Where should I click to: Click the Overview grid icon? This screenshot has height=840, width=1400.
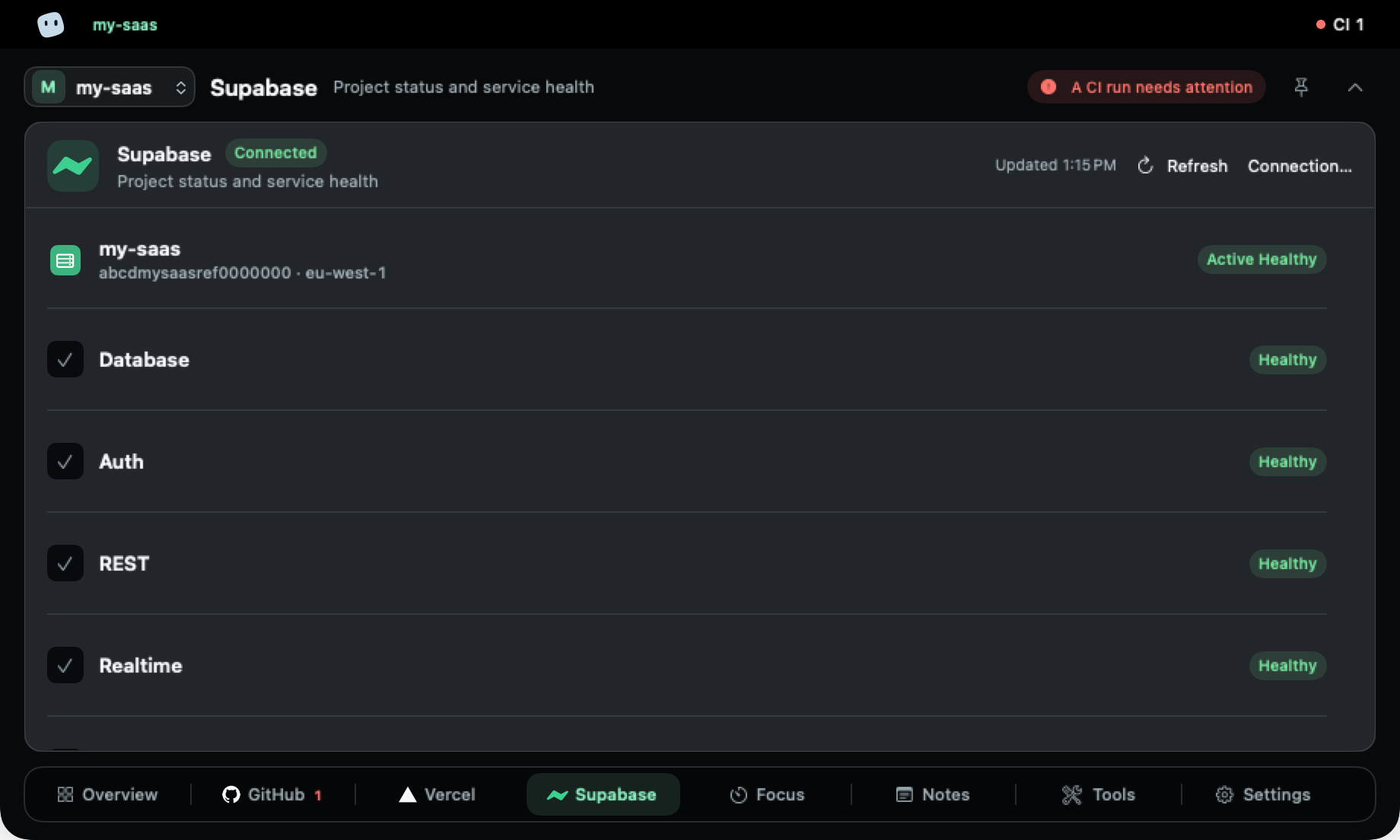pos(65,794)
